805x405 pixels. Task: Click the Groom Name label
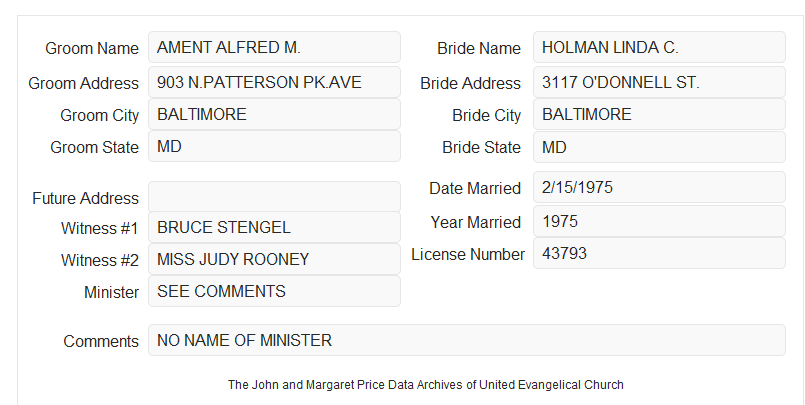pos(92,48)
